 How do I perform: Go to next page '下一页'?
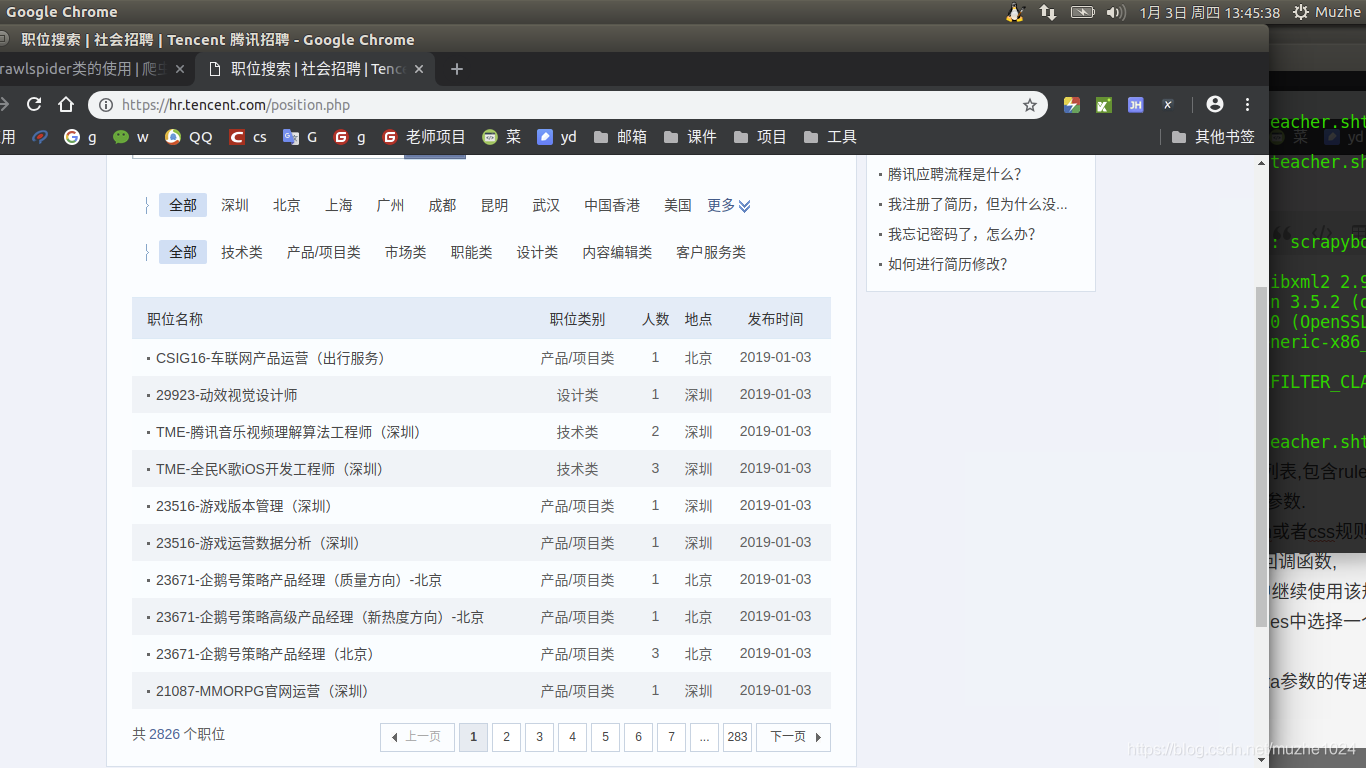[x=794, y=737]
